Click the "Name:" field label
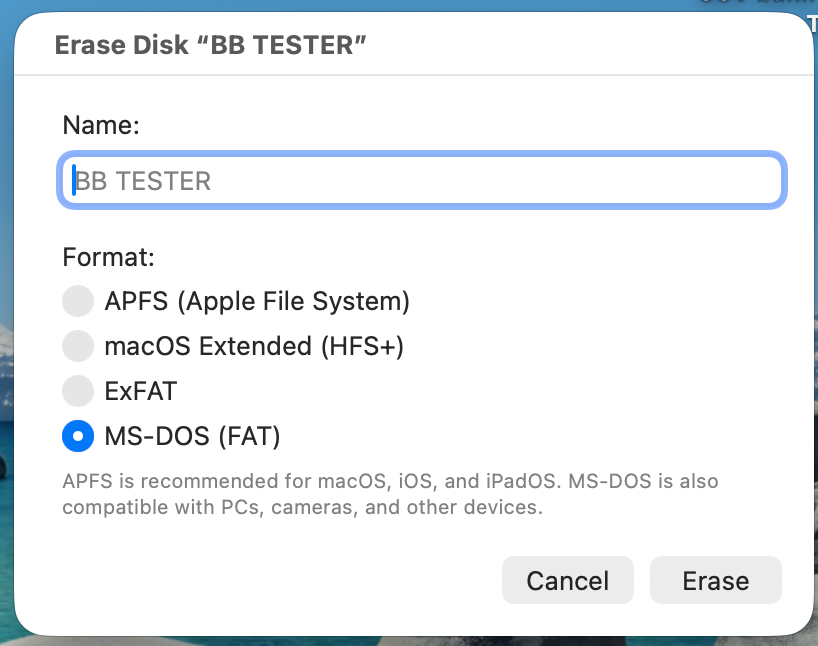 click(x=101, y=125)
